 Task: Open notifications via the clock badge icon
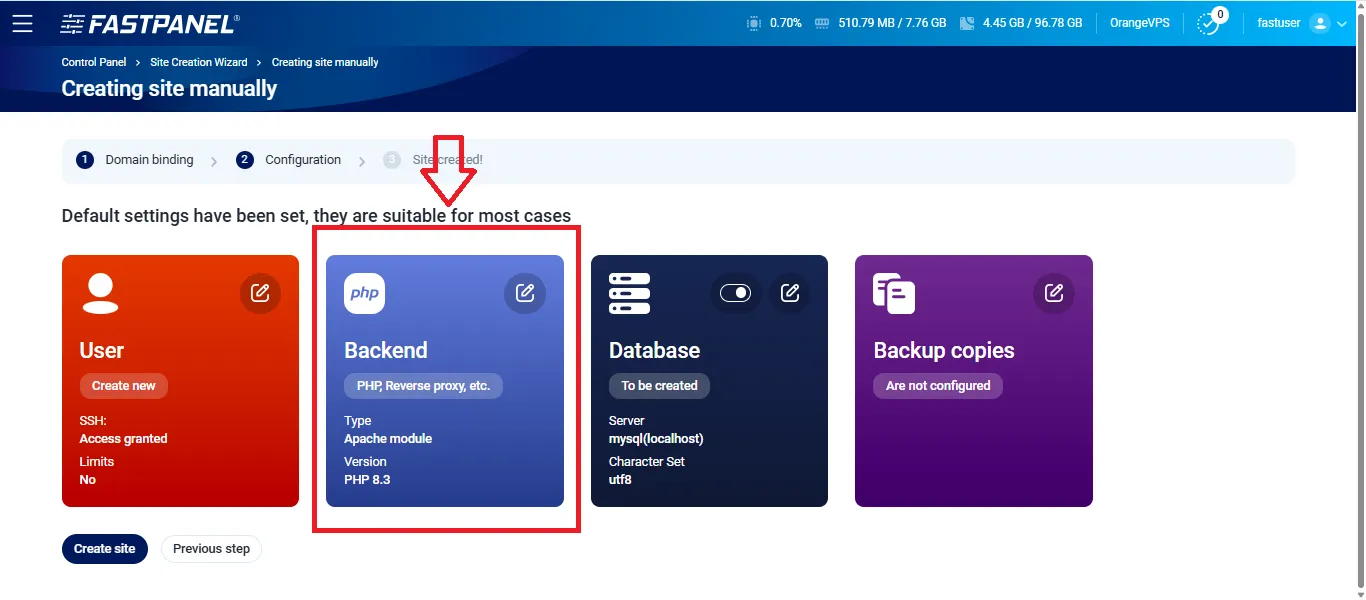point(1209,24)
